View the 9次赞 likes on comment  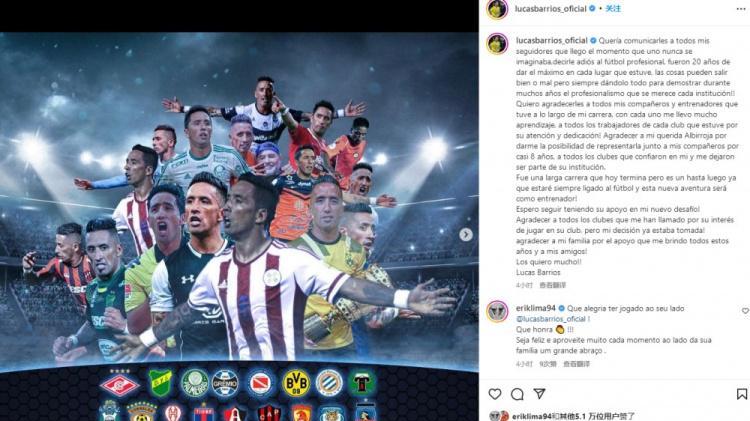(548, 364)
